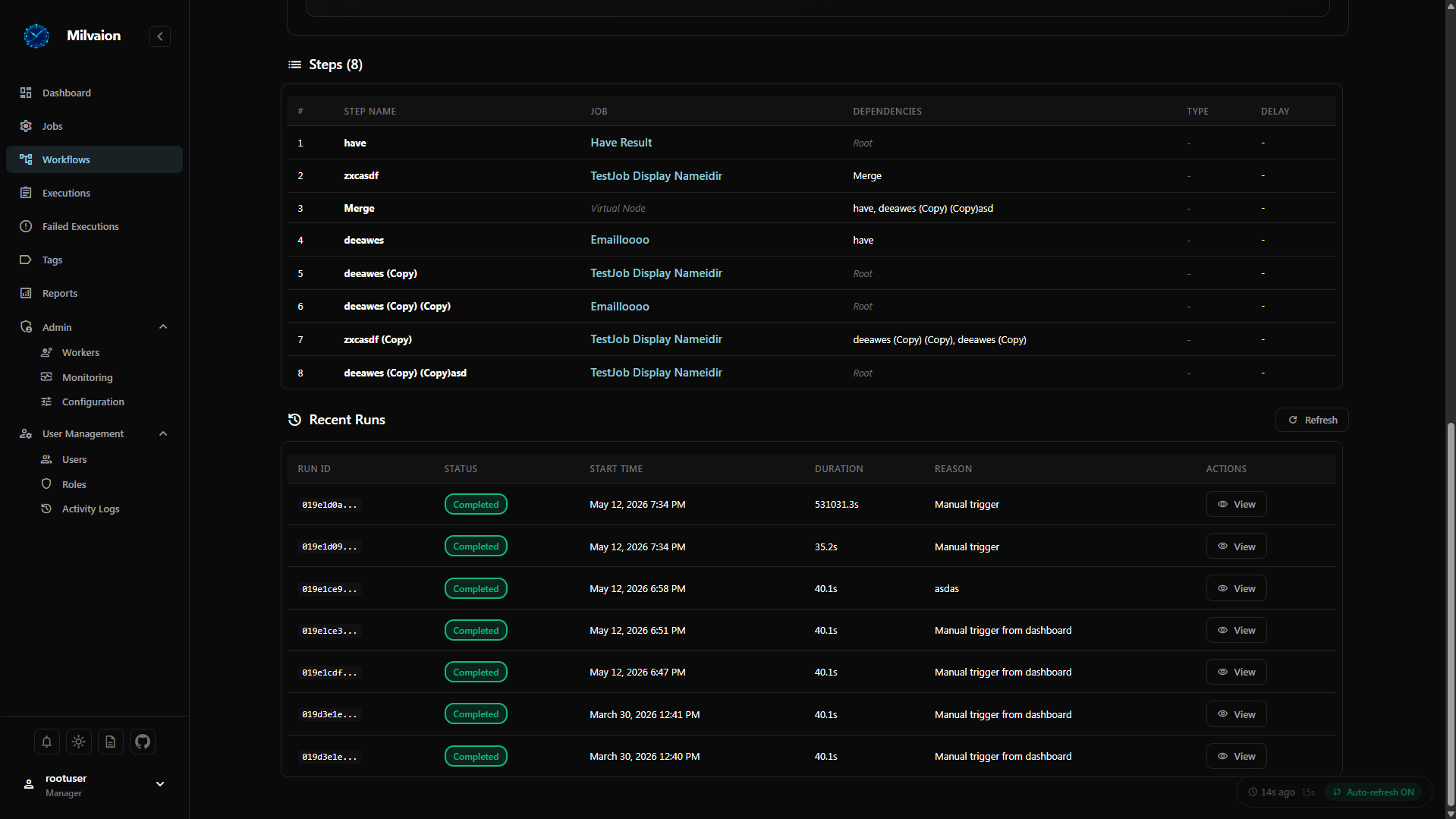View run started March 30 12:40 PM
Viewport: 1456px width, 819px height.
coord(1236,756)
